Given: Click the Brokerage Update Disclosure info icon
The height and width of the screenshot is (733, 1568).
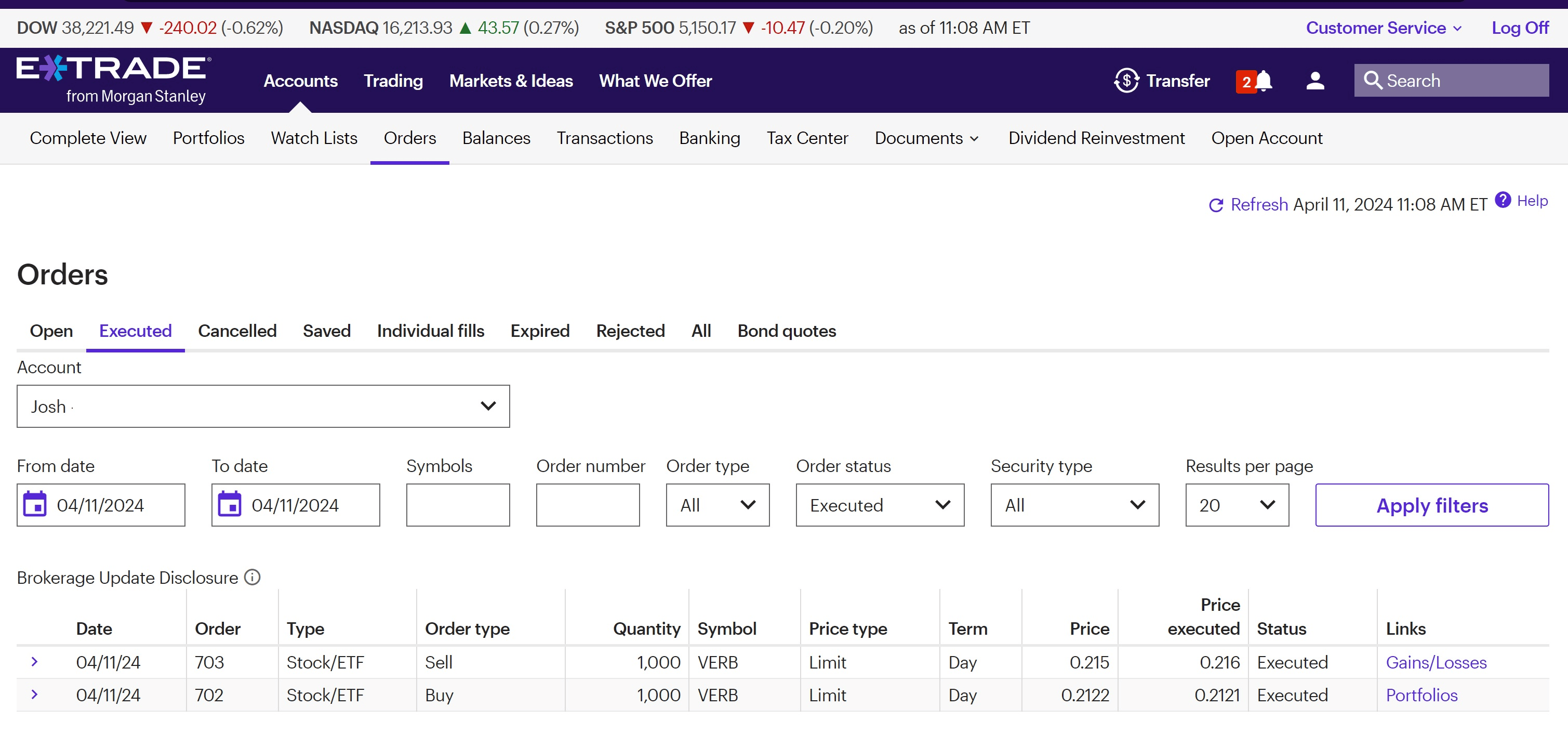Looking at the screenshot, I should (x=251, y=577).
